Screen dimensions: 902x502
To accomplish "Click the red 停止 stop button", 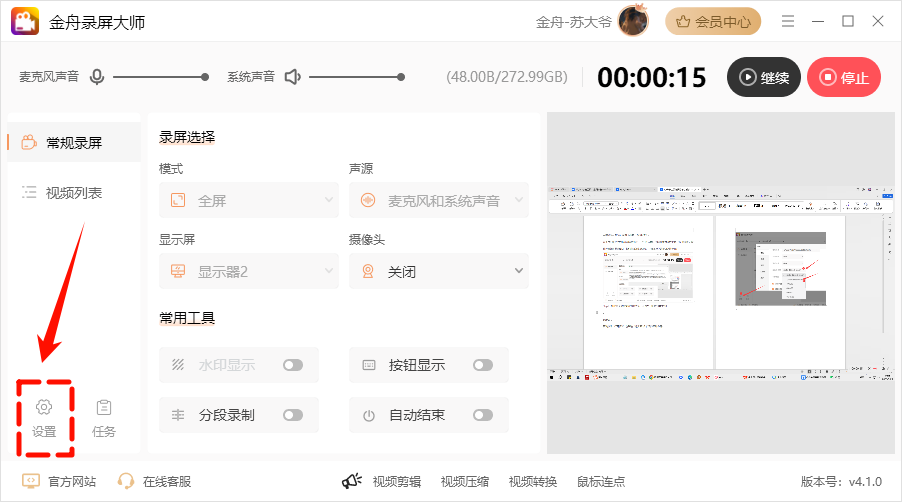I will (844, 77).
